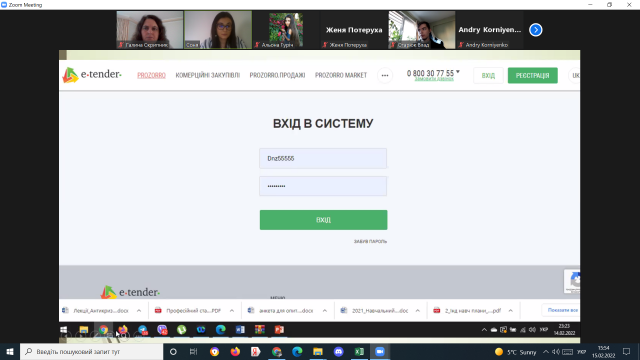Select the Andry Korniyenko participant tile
Image resolution: width=640 pixels, height=360 pixels.
point(489,30)
